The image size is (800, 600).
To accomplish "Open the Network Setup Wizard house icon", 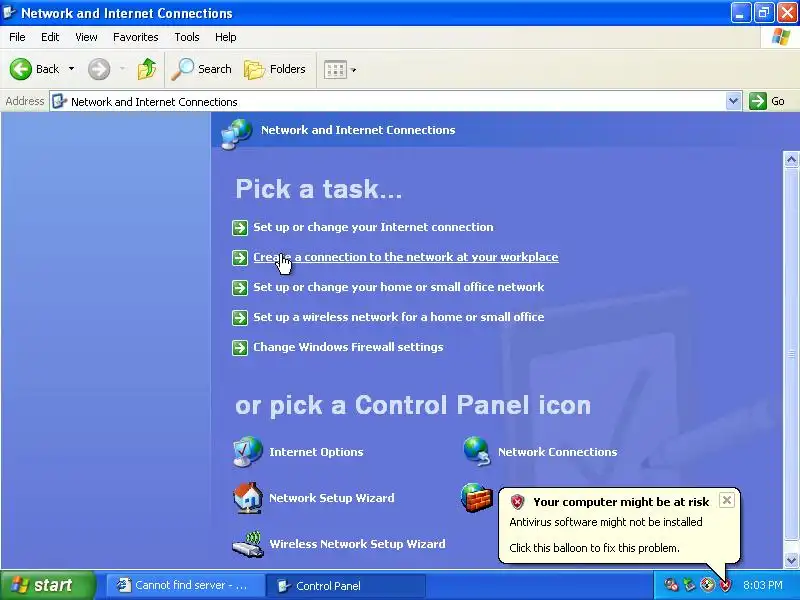I will coord(248,497).
